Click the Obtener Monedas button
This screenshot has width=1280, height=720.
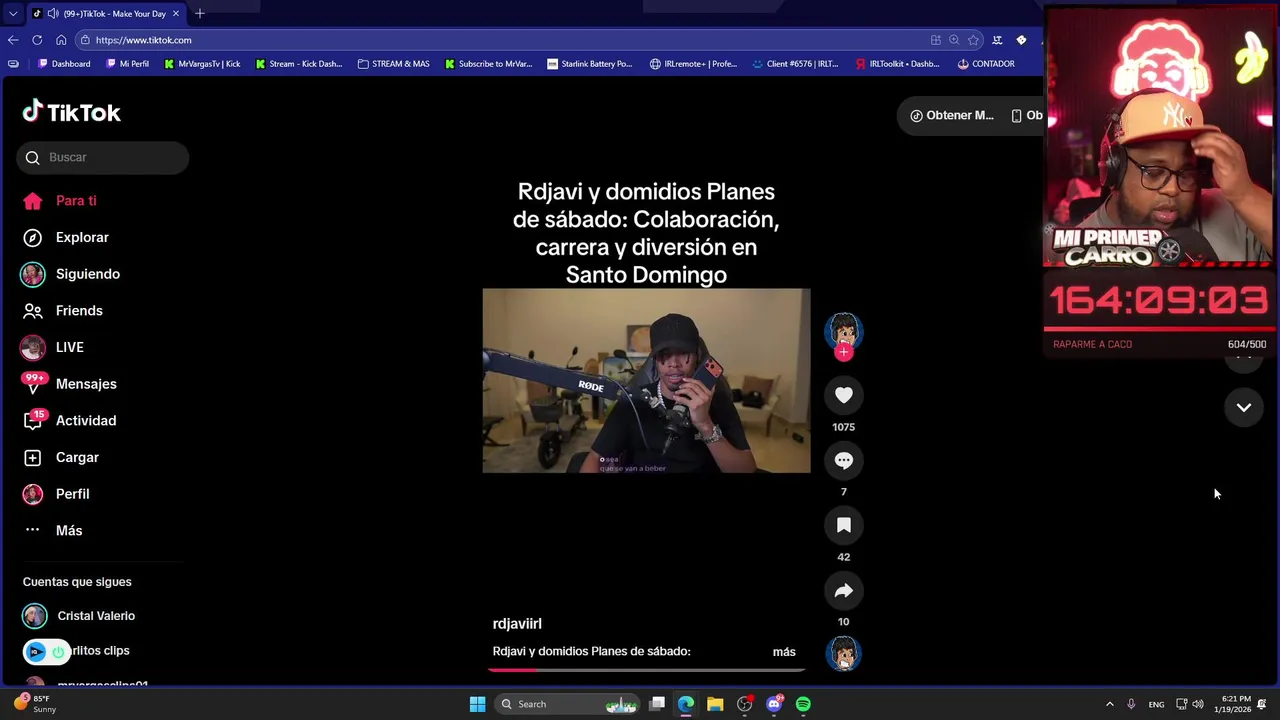coord(952,115)
